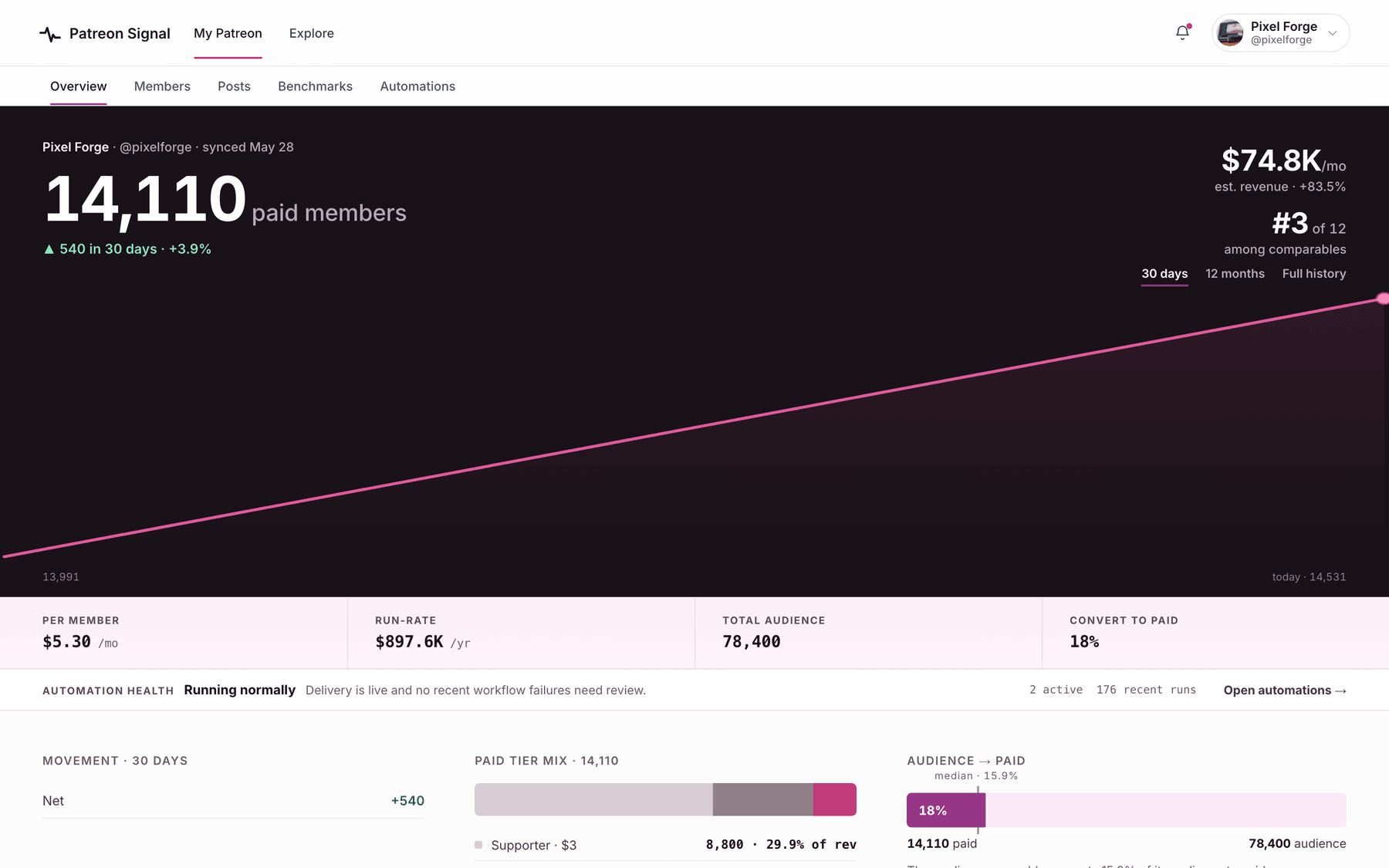Click the 78,400 total audience value

click(x=752, y=642)
